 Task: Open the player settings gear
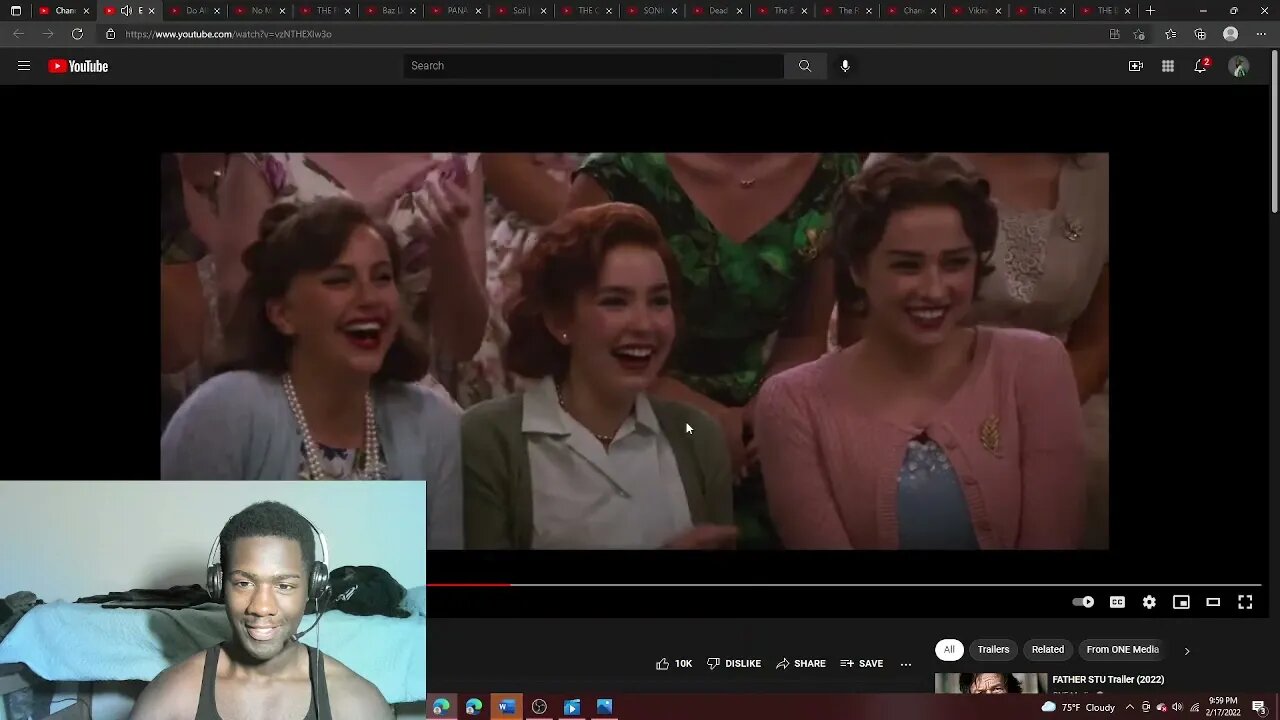coord(1149,602)
